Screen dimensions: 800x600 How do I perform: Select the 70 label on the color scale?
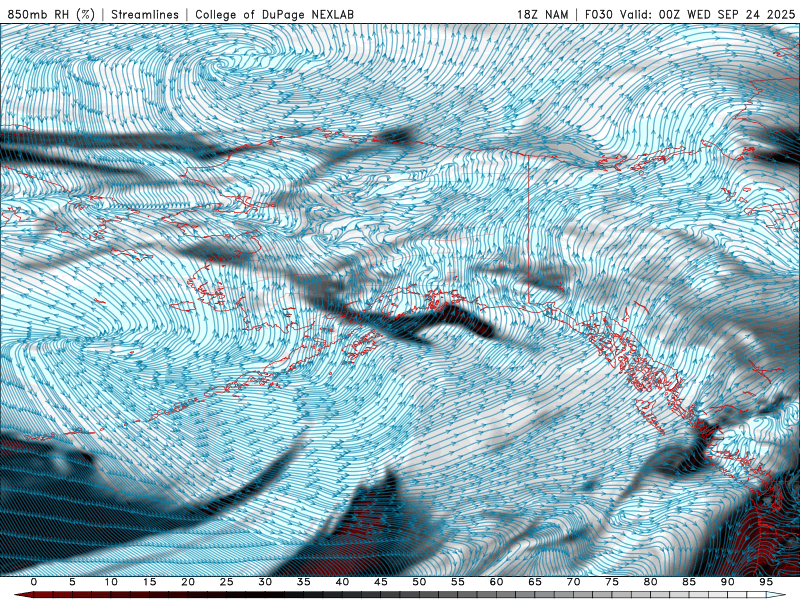(x=573, y=582)
